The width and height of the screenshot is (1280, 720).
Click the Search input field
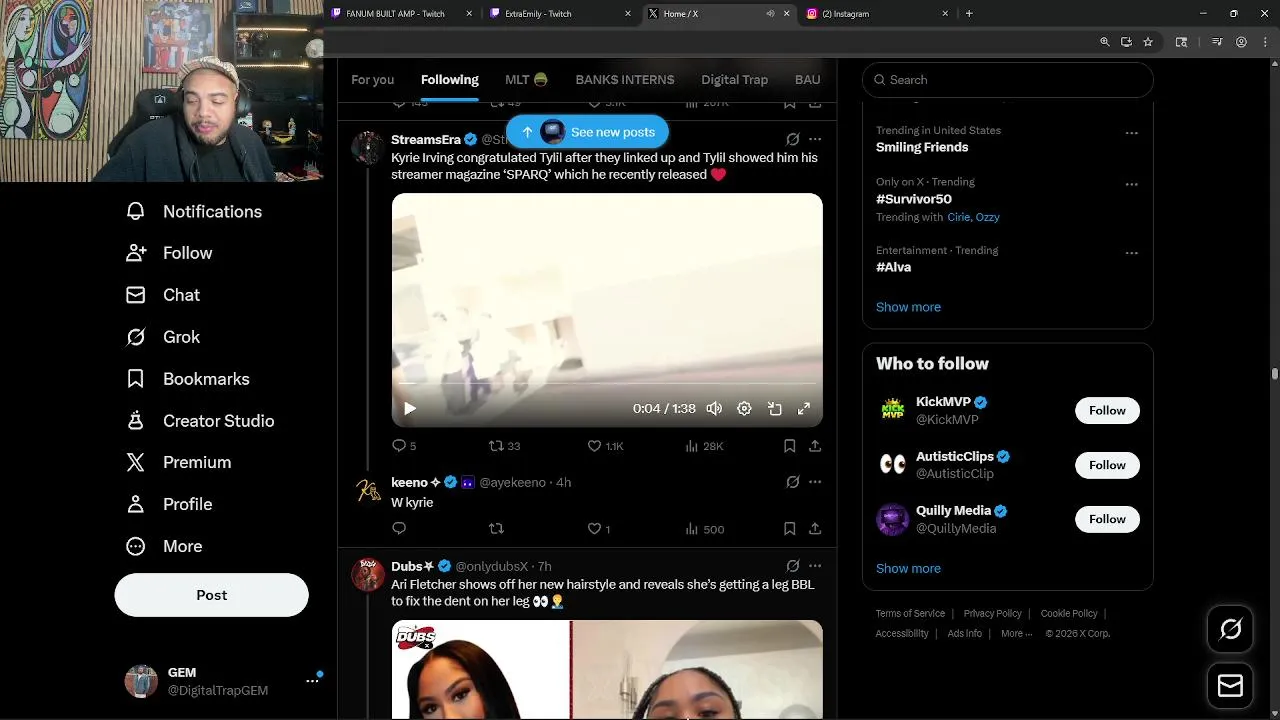(1007, 80)
